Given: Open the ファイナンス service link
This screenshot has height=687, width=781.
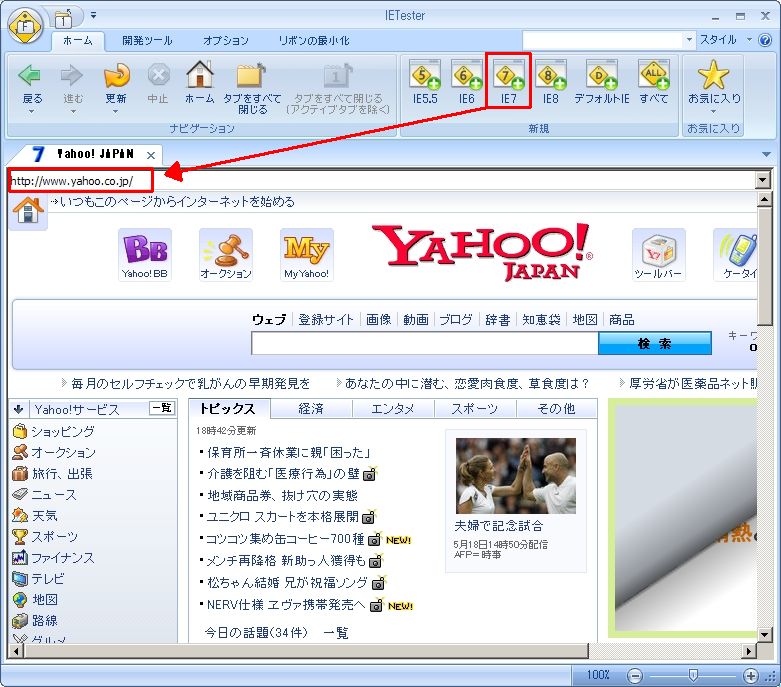Looking at the screenshot, I should click(x=63, y=558).
